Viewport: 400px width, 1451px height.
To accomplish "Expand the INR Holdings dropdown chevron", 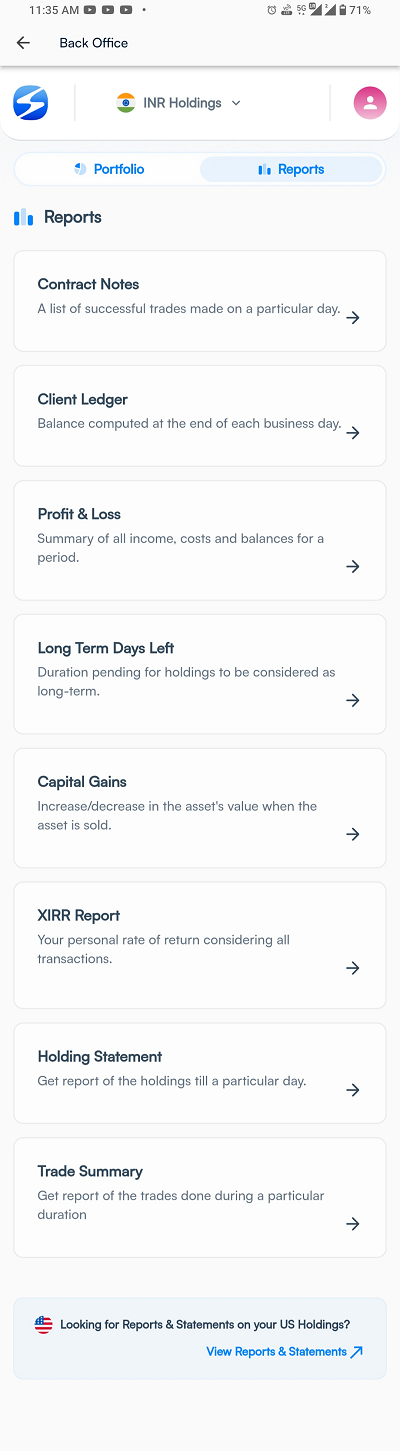I will tap(236, 103).
